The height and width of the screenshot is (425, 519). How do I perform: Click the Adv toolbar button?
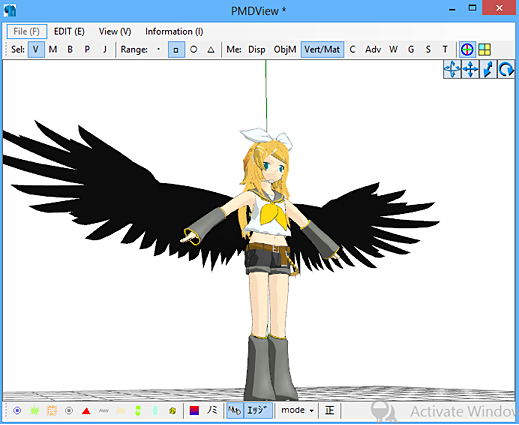click(x=373, y=50)
